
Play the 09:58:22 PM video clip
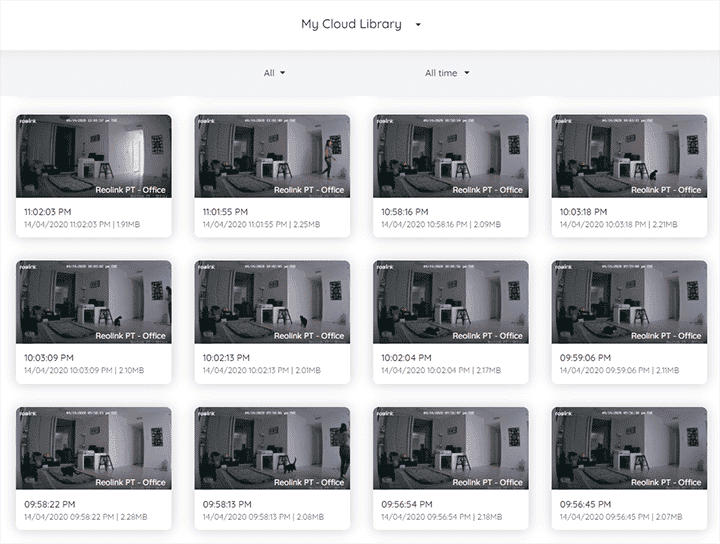tap(93, 448)
